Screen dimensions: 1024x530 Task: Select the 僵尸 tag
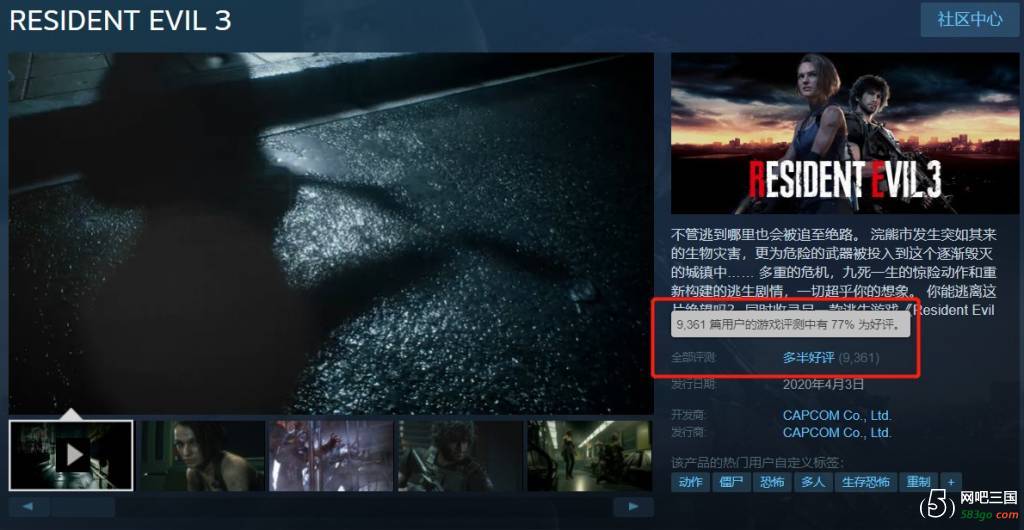point(731,482)
